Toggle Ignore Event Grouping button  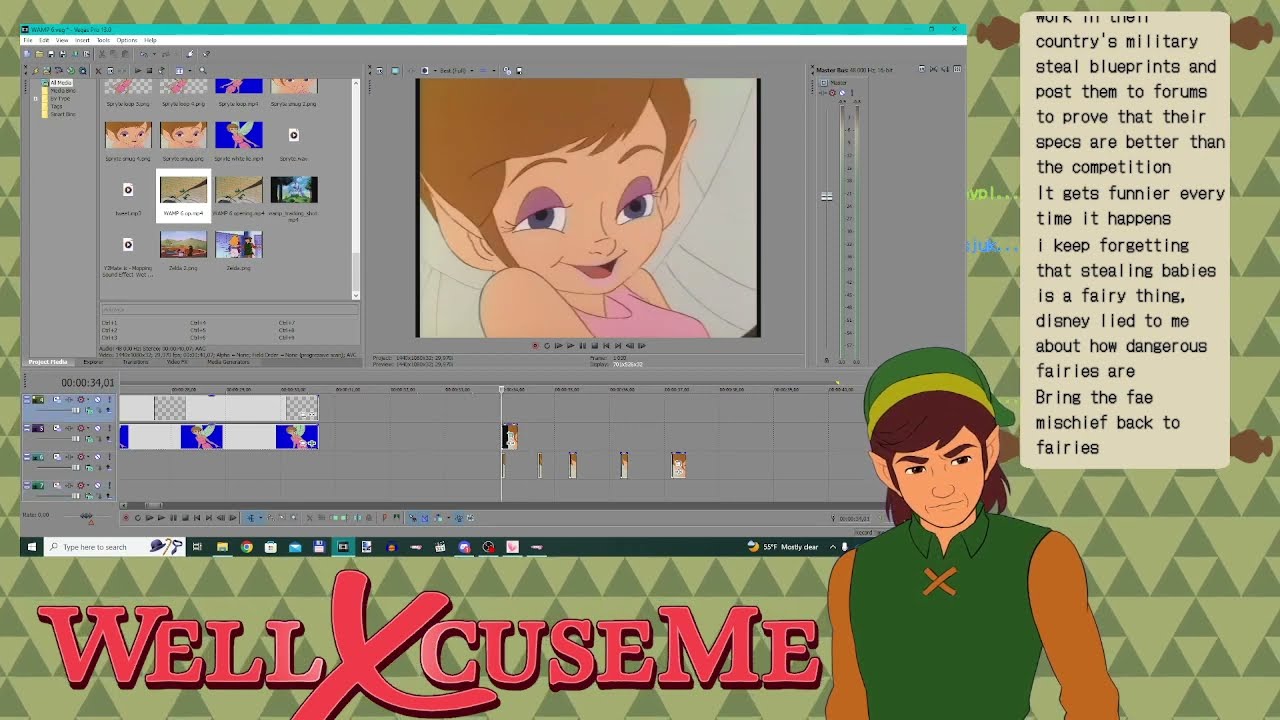coord(471,518)
